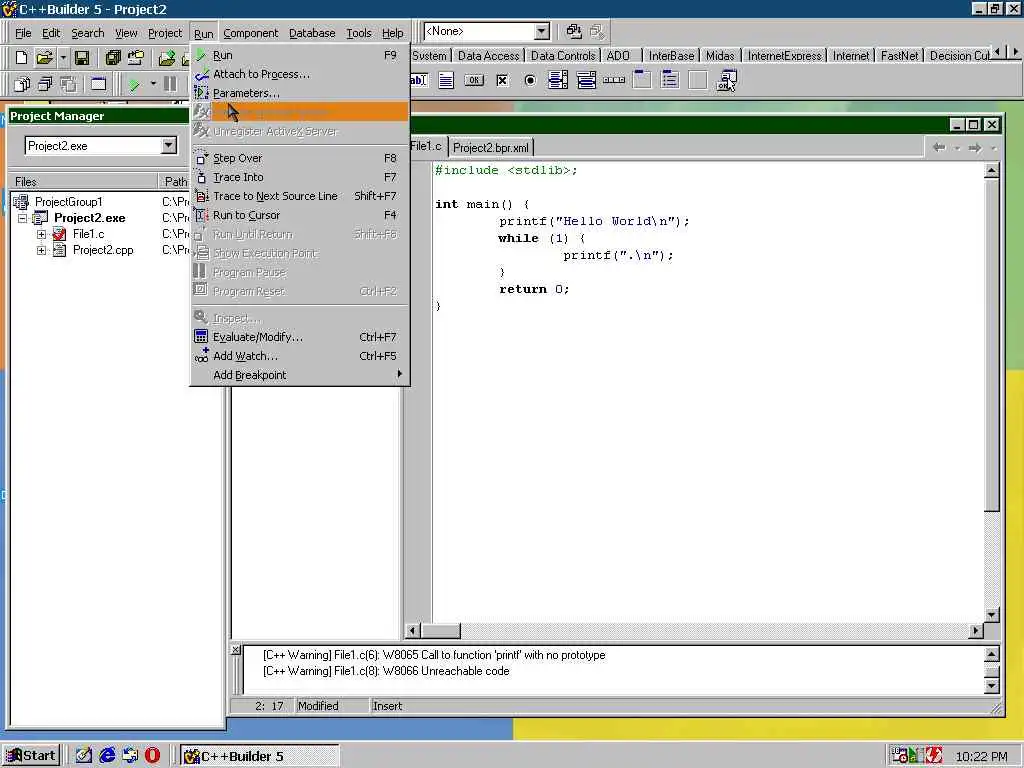The image size is (1024, 768).
Task: Expand the File1.c tree node
Action: (x=42, y=234)
